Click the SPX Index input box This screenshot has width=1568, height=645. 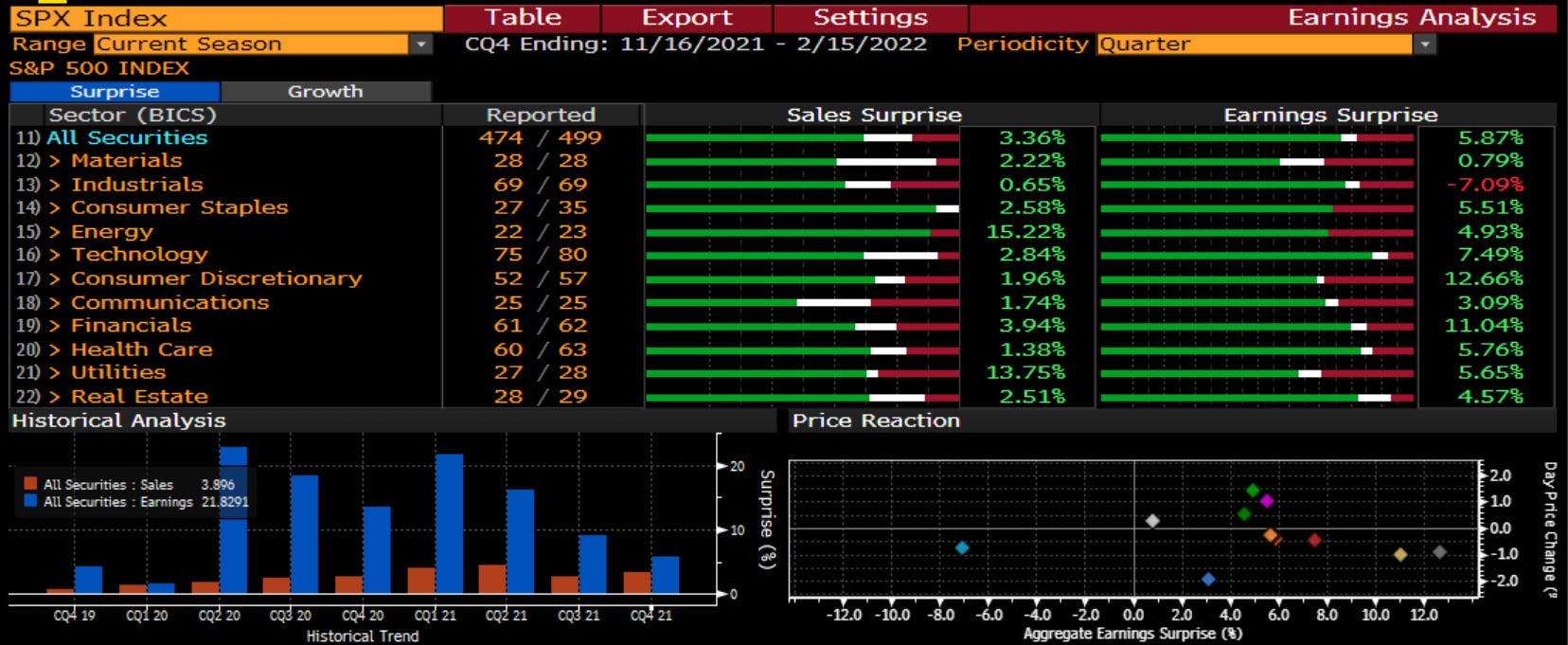tap(225, 18)
